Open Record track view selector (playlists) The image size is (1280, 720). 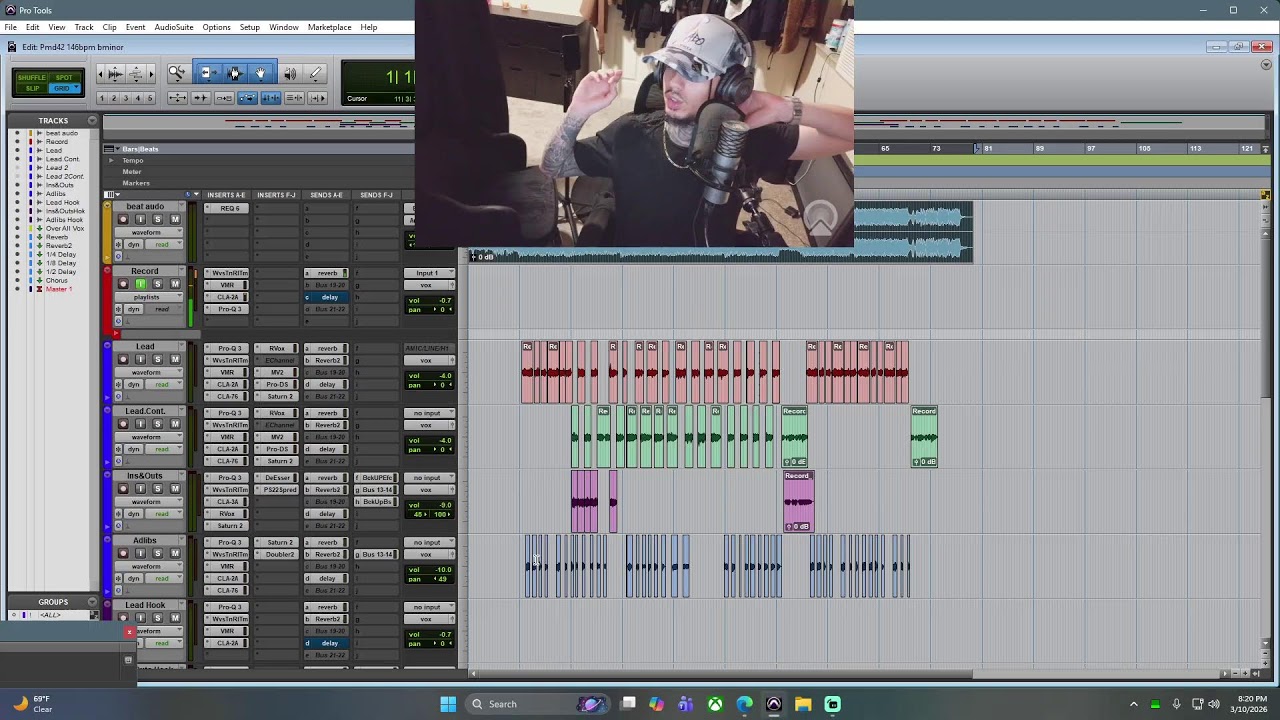(148, 297)
